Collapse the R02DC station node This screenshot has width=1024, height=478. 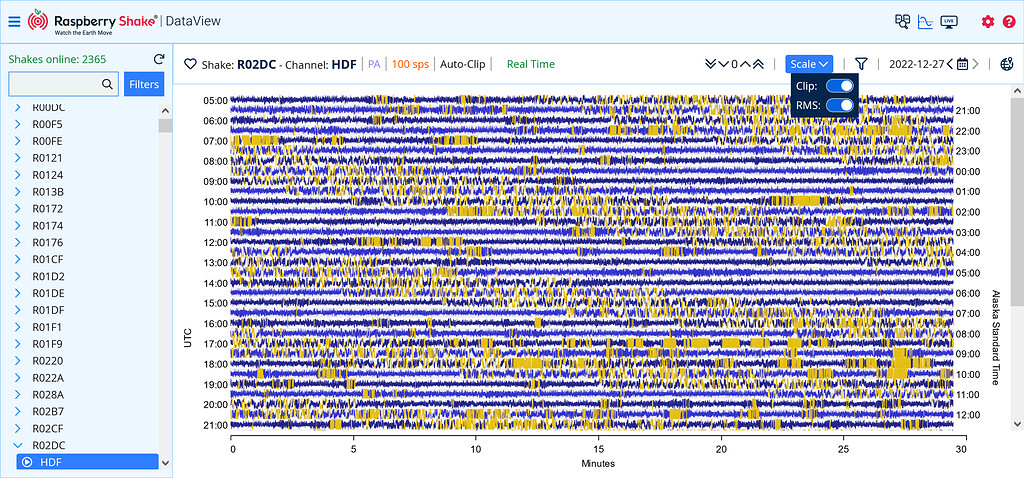pos(18,445)
